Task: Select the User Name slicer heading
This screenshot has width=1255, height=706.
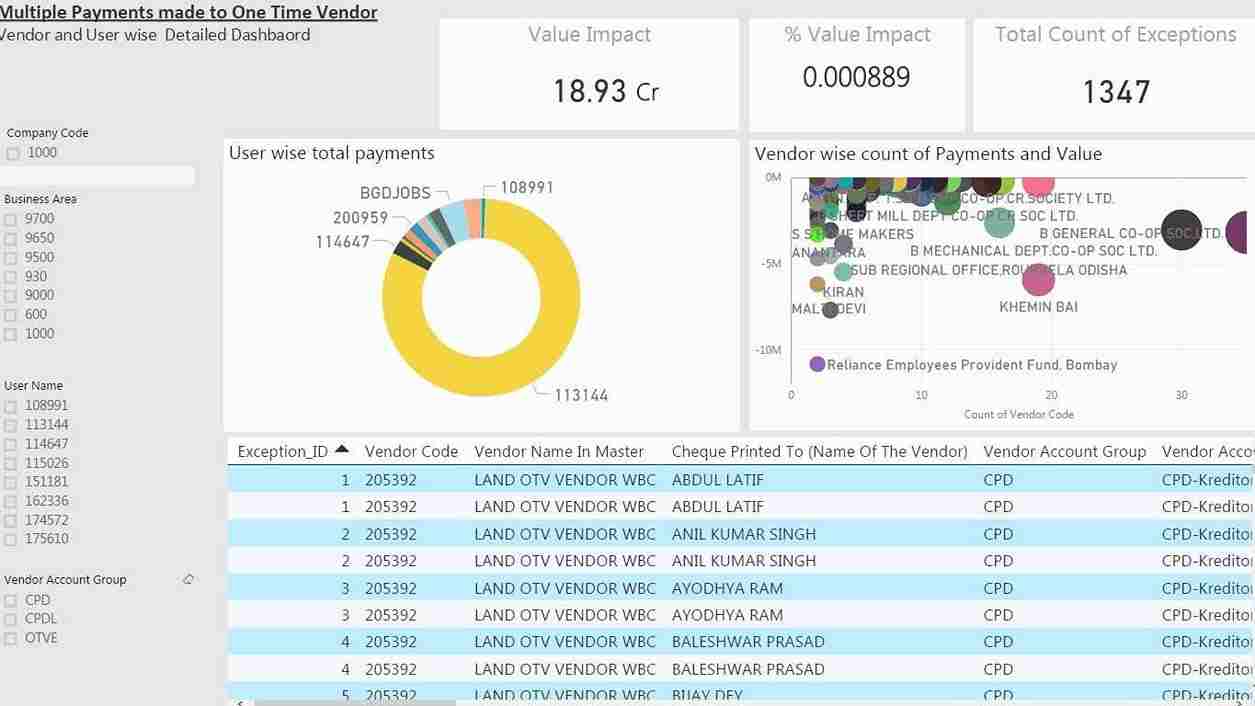Action: tap(34, 385)
